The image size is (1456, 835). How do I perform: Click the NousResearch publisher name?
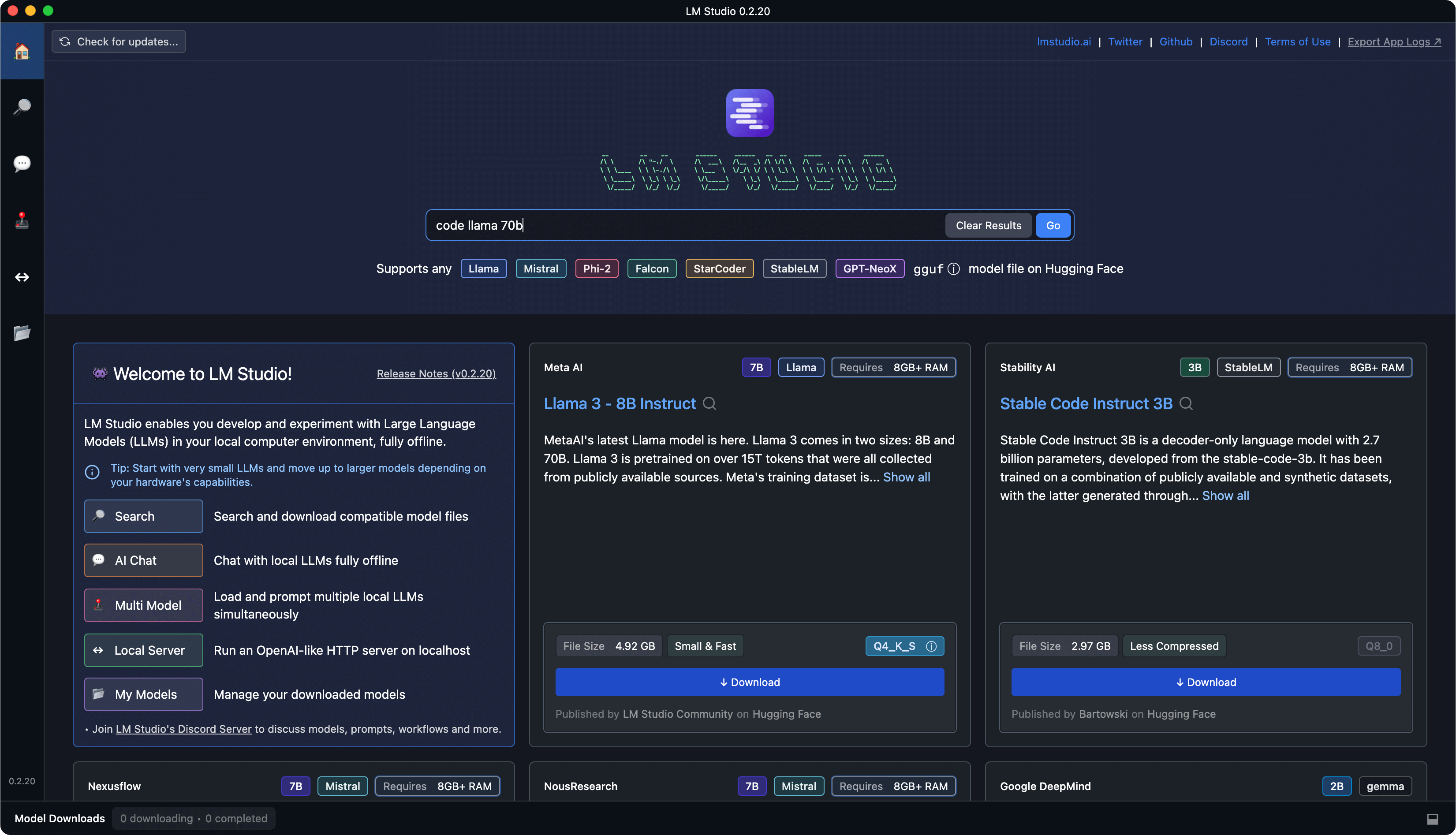(580, 786)
